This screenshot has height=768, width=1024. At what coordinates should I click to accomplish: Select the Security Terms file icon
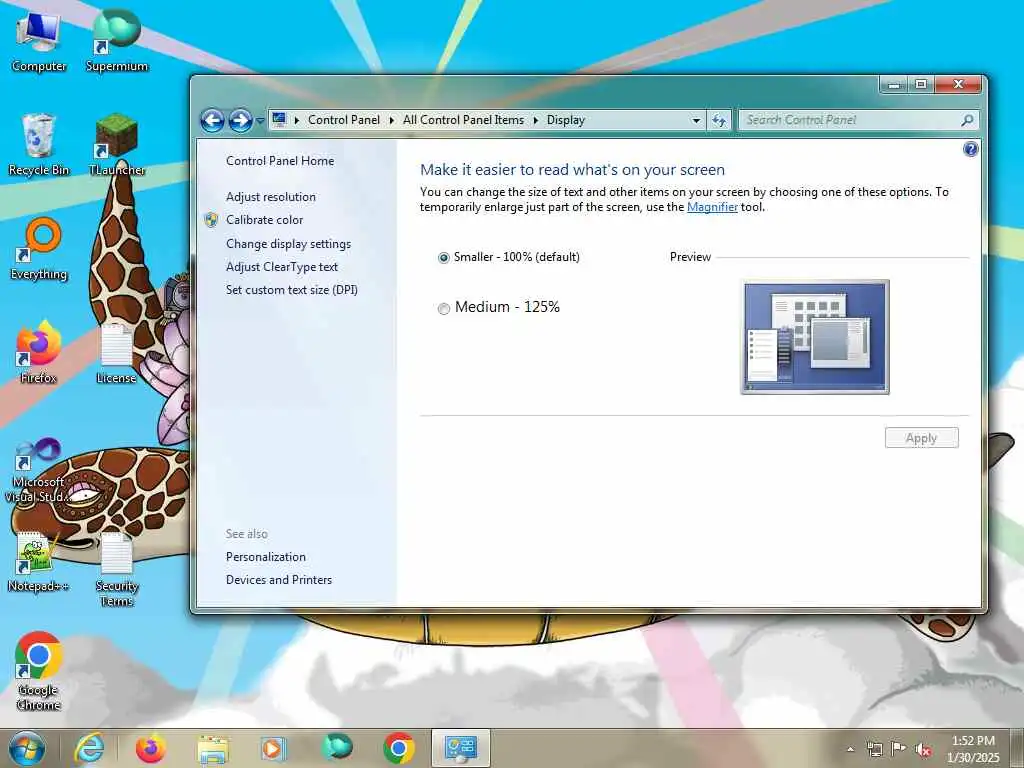pos(117,569)
